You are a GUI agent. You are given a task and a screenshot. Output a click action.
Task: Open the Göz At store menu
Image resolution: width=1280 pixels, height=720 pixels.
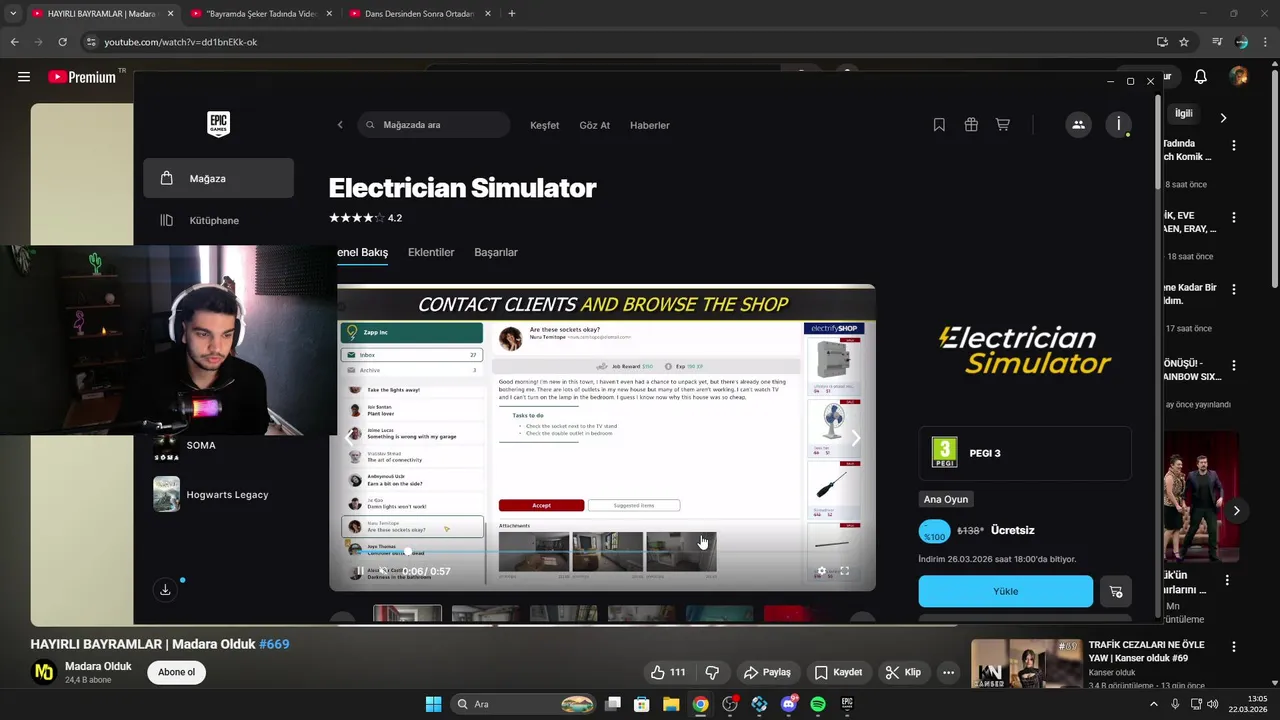click(594, 125)
